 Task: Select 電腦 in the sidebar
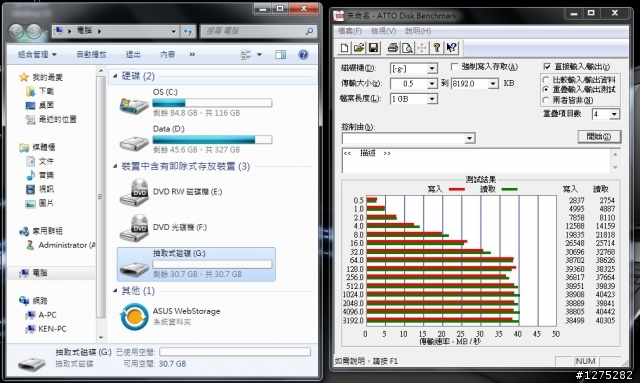coord(33,273)
